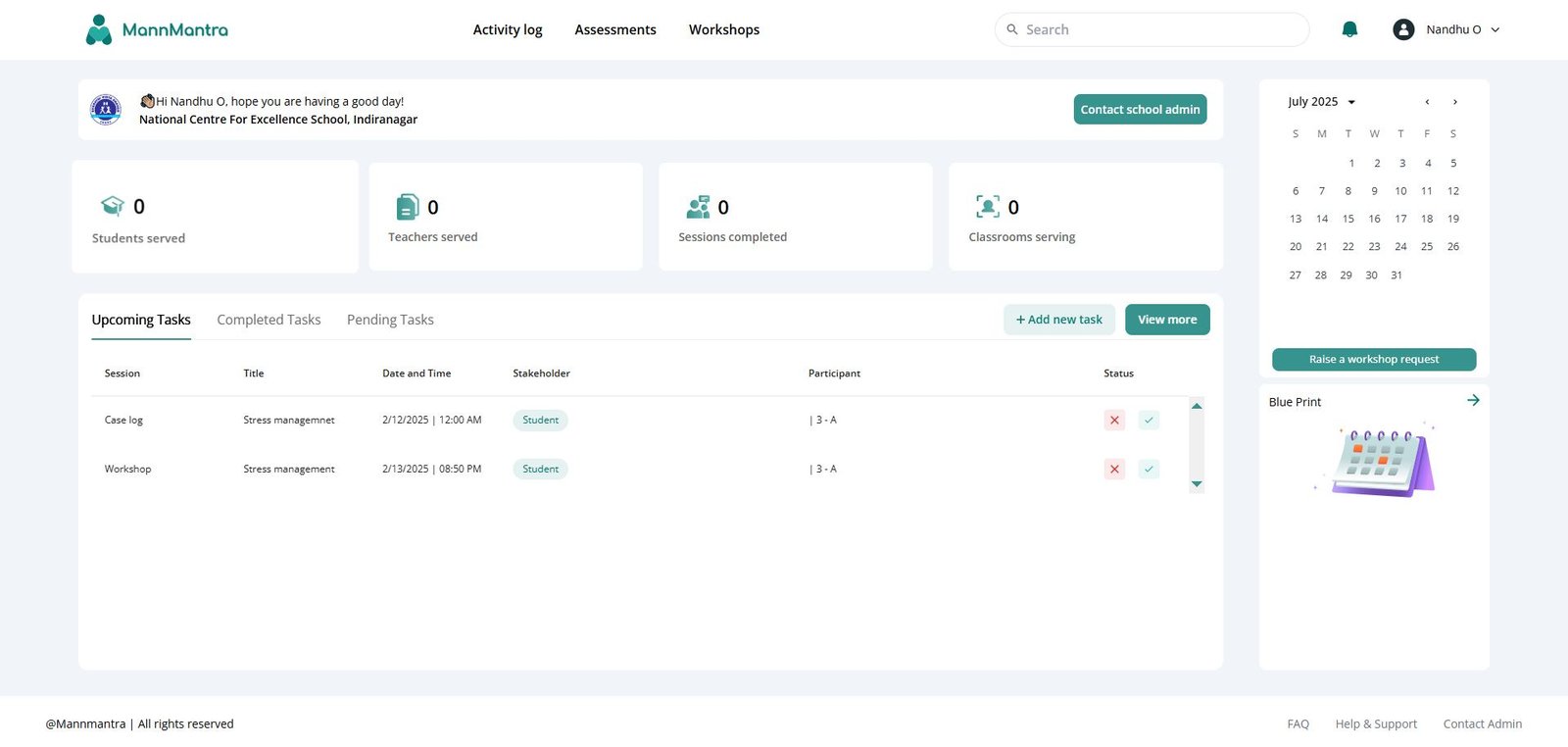Click the Participant column header
The height and width of the screenshot is (747, 1568).
click(x=834, y=373)
